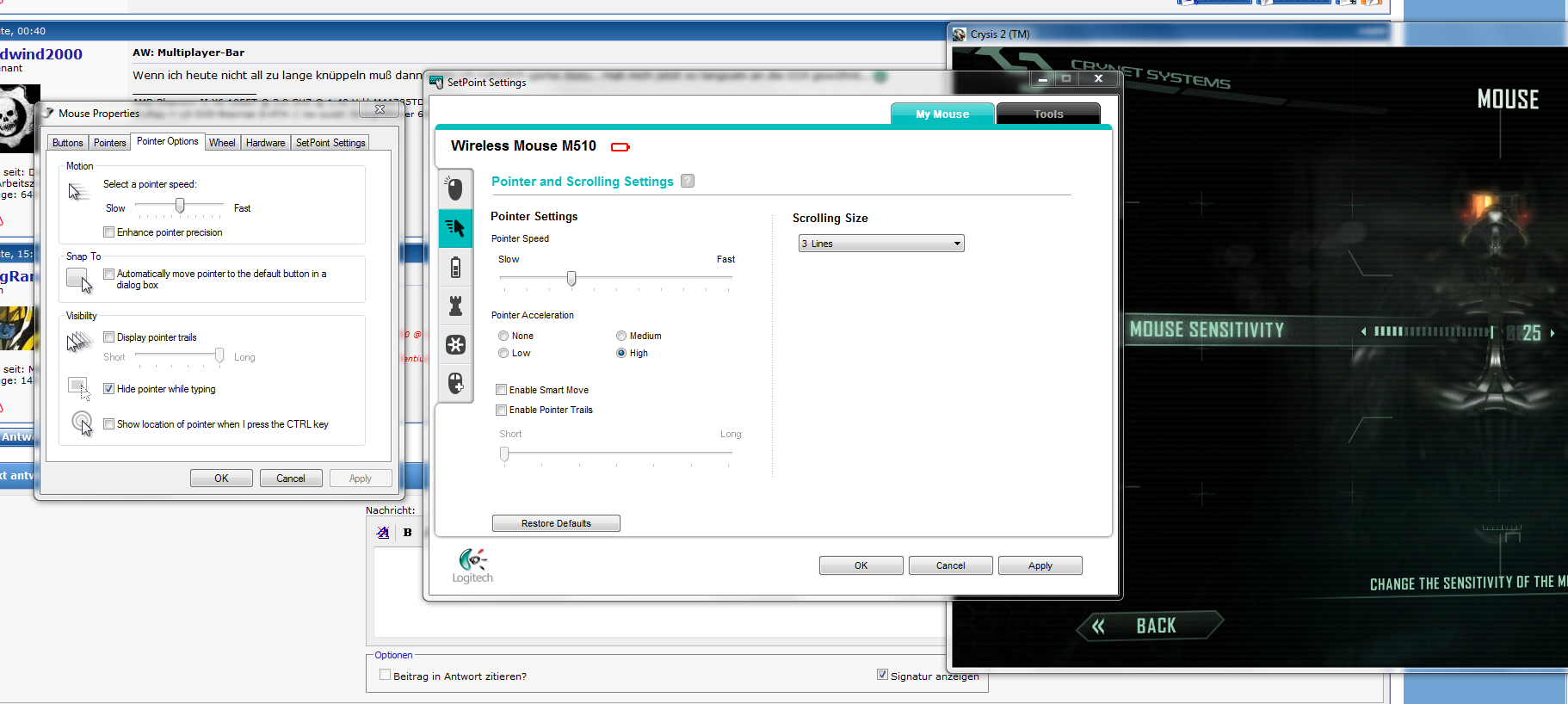
Task: Open SetPoint Settings tab in Mouse Properties
Action: pyautogui.click(x=330, y=143)
